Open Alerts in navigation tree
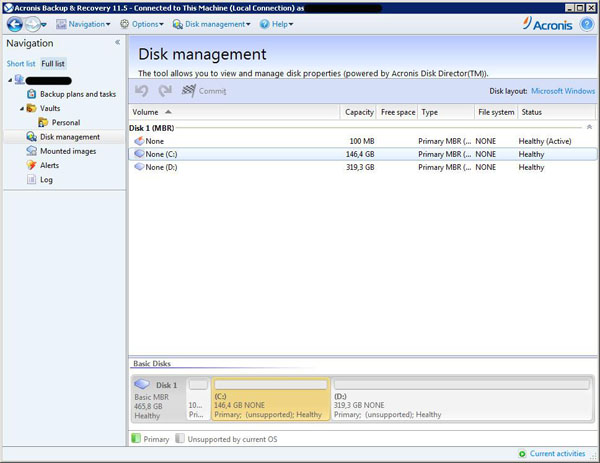 coord(49,165)
